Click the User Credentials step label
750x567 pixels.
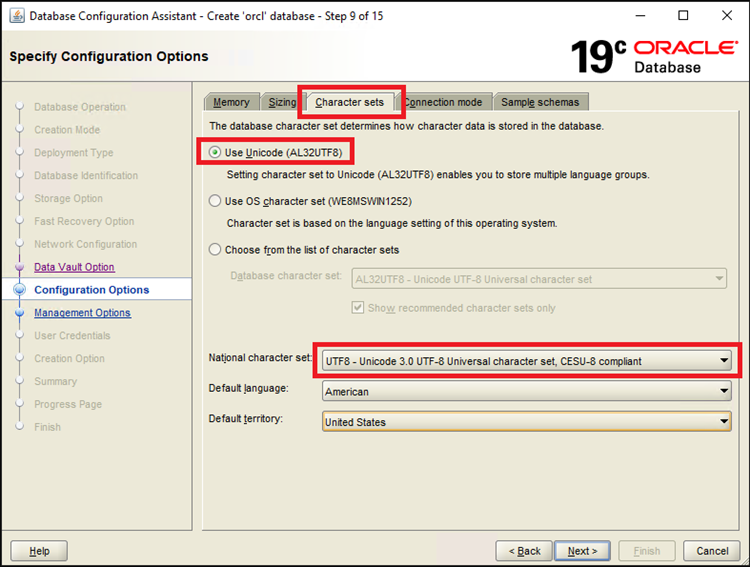(x=72, y=335)
